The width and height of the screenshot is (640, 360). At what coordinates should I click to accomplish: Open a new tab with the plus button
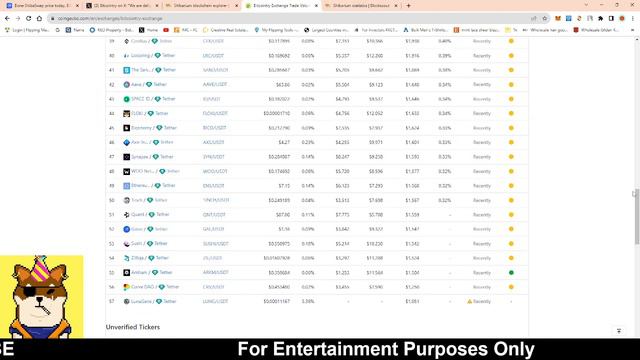409,6
